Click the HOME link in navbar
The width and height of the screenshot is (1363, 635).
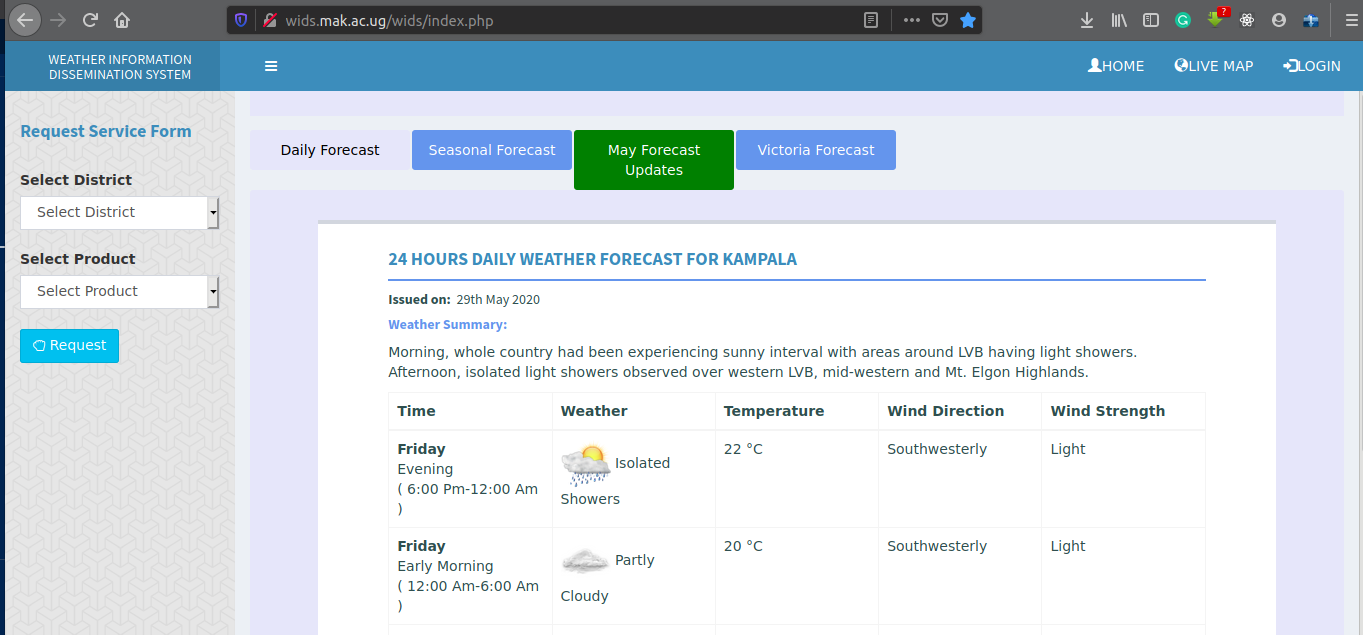click(1116, 66)
